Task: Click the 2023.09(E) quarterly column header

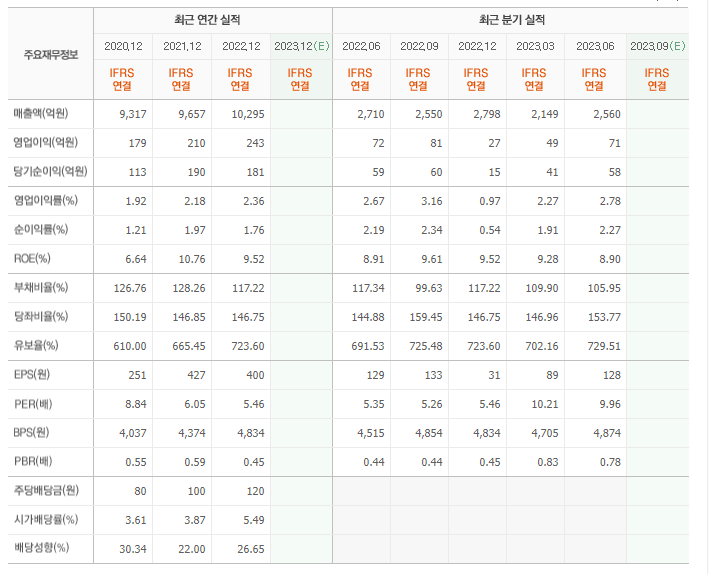Action: 658,46
